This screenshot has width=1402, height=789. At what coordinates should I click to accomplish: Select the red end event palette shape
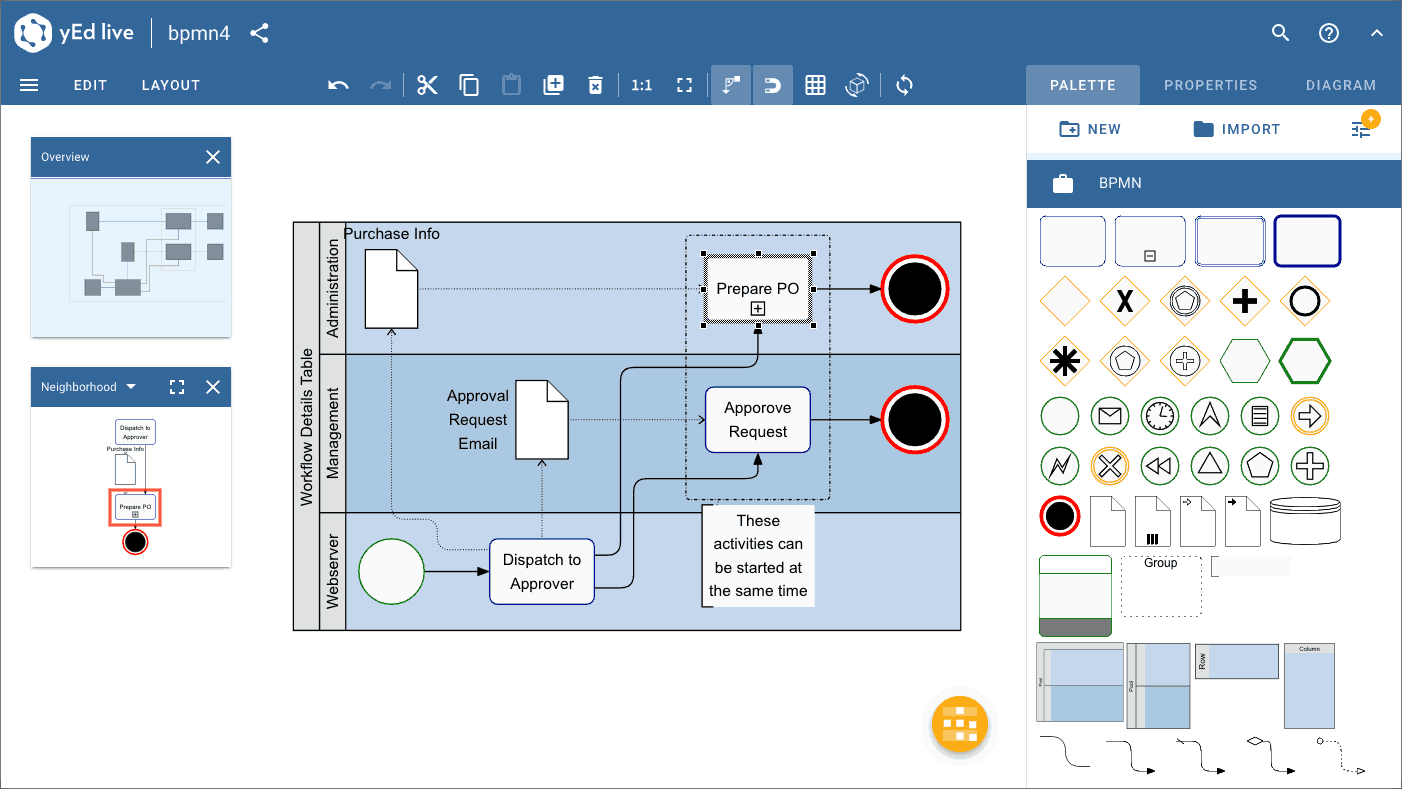coord(1060,517)
